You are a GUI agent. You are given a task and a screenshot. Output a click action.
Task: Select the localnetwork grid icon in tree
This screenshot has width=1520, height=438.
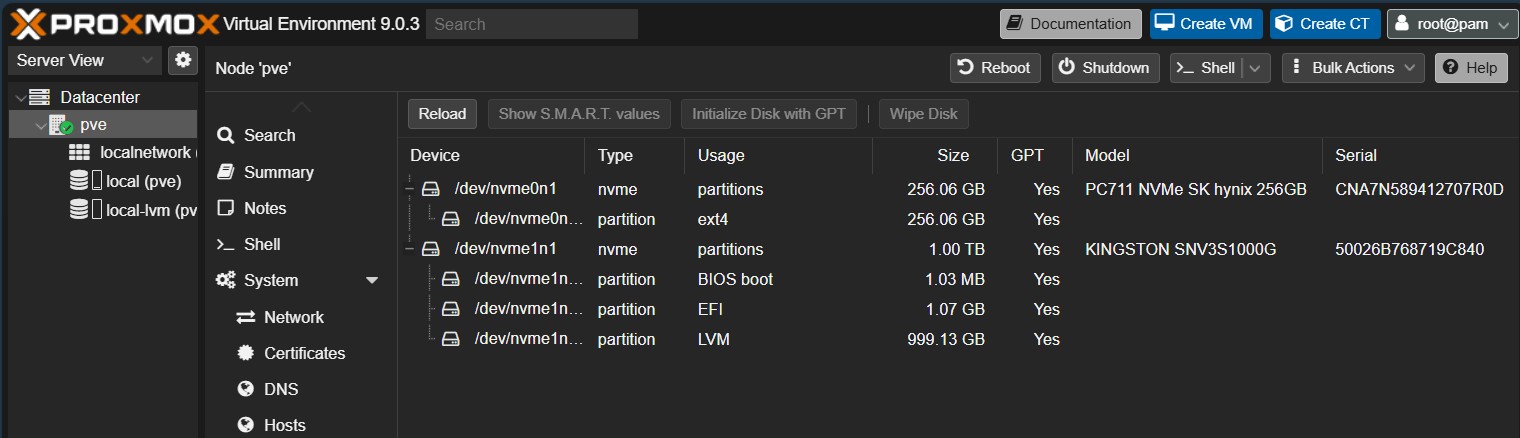click(x=79, y=152)
